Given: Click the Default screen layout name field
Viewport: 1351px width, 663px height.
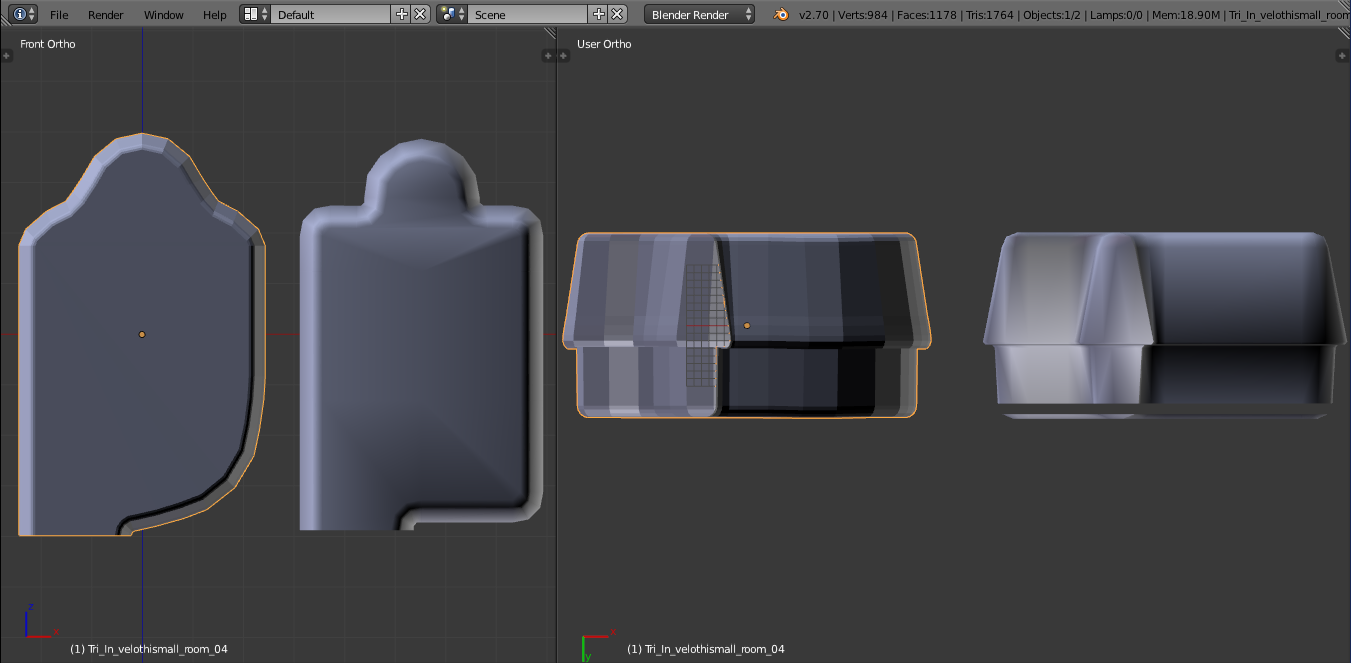Looking at the screenshot, I should [x=331, y=14].
